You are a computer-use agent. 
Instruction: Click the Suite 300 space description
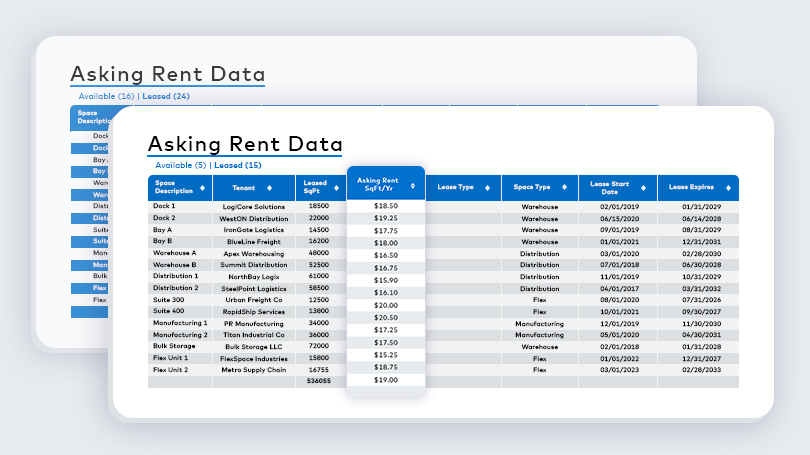click(x=168, y=300)
